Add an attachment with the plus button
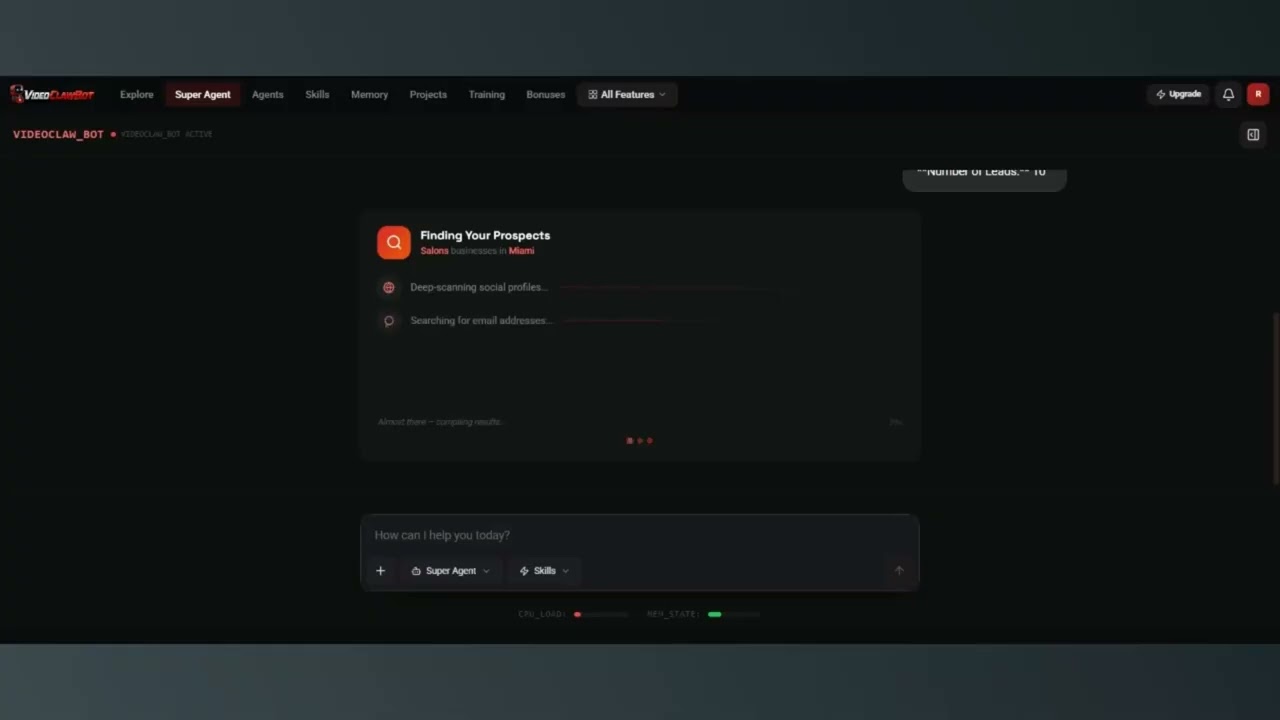 click(x=380, y=571)
